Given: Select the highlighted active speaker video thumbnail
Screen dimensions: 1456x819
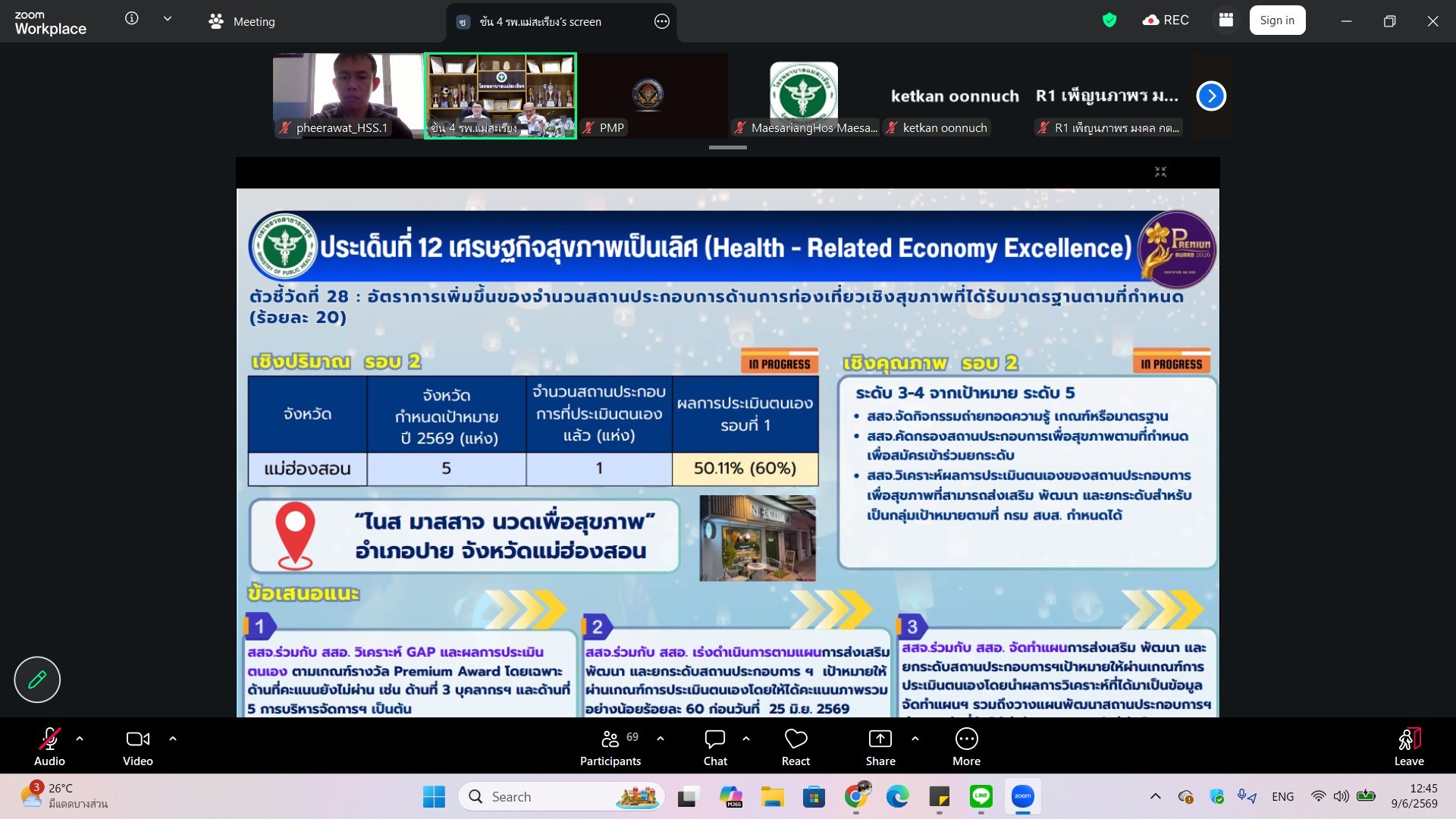Looking at the screenshot, I should pyautogui.click(x=500, y=96).
